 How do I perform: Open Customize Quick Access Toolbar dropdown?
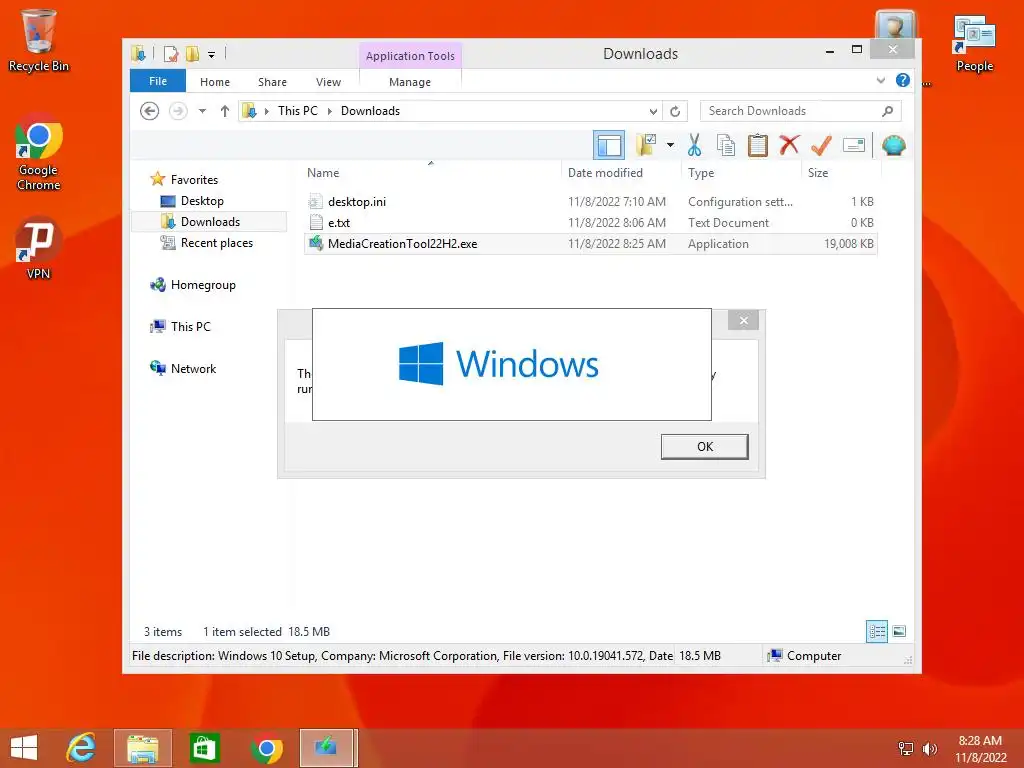coord(212,54)
